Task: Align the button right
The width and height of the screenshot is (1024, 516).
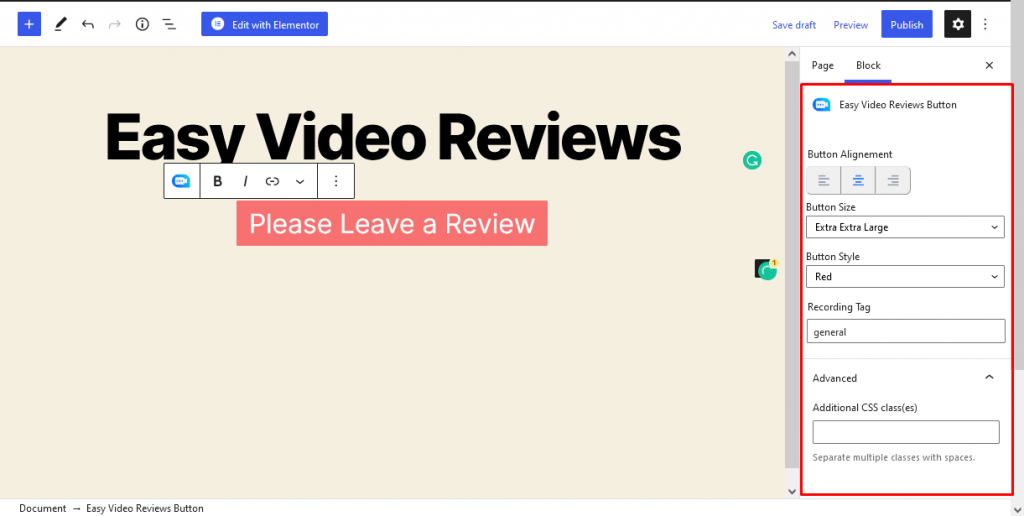Action: (x=893, y=181)
